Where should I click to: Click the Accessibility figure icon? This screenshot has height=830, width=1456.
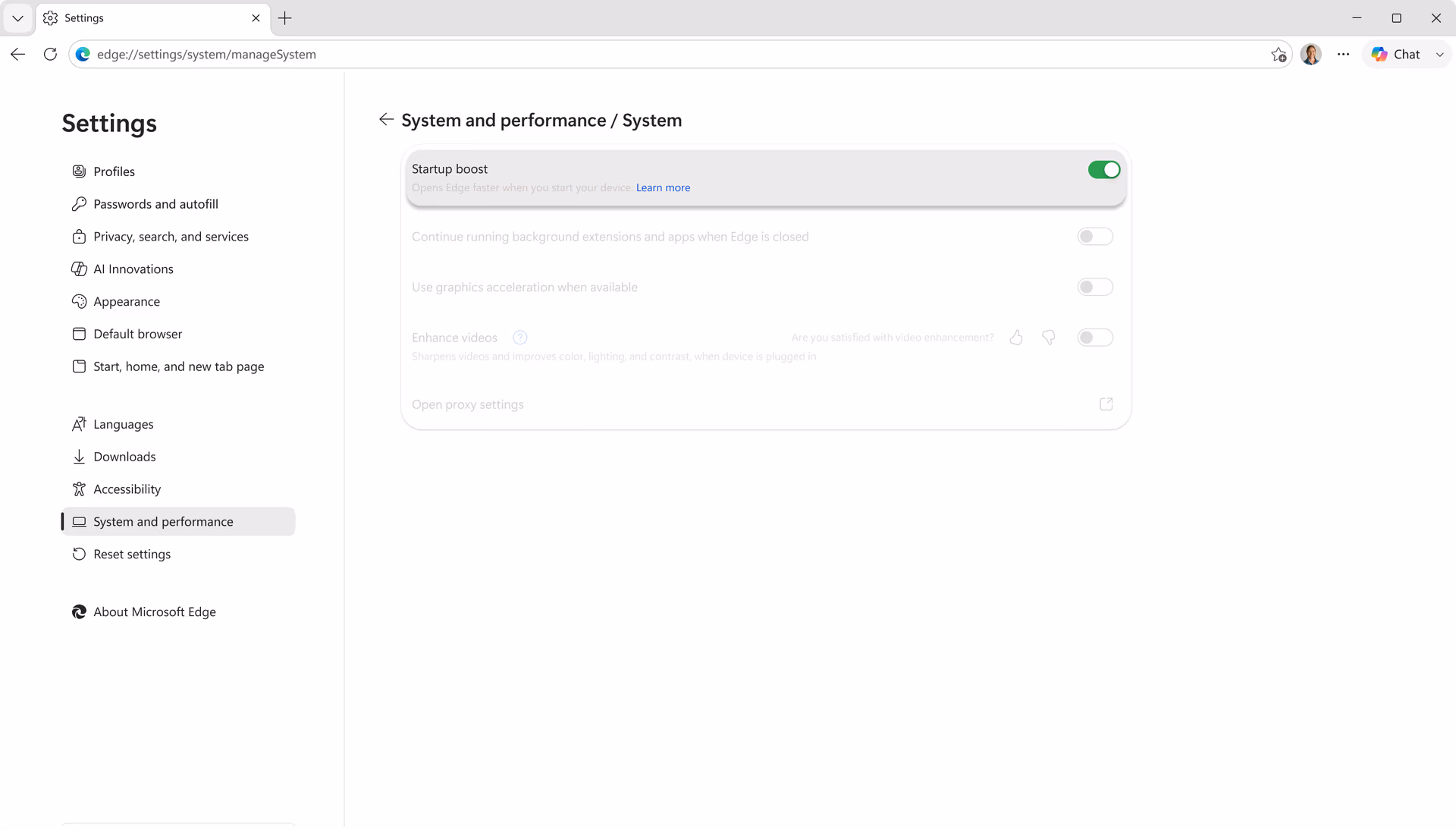[x=79, y=489]
